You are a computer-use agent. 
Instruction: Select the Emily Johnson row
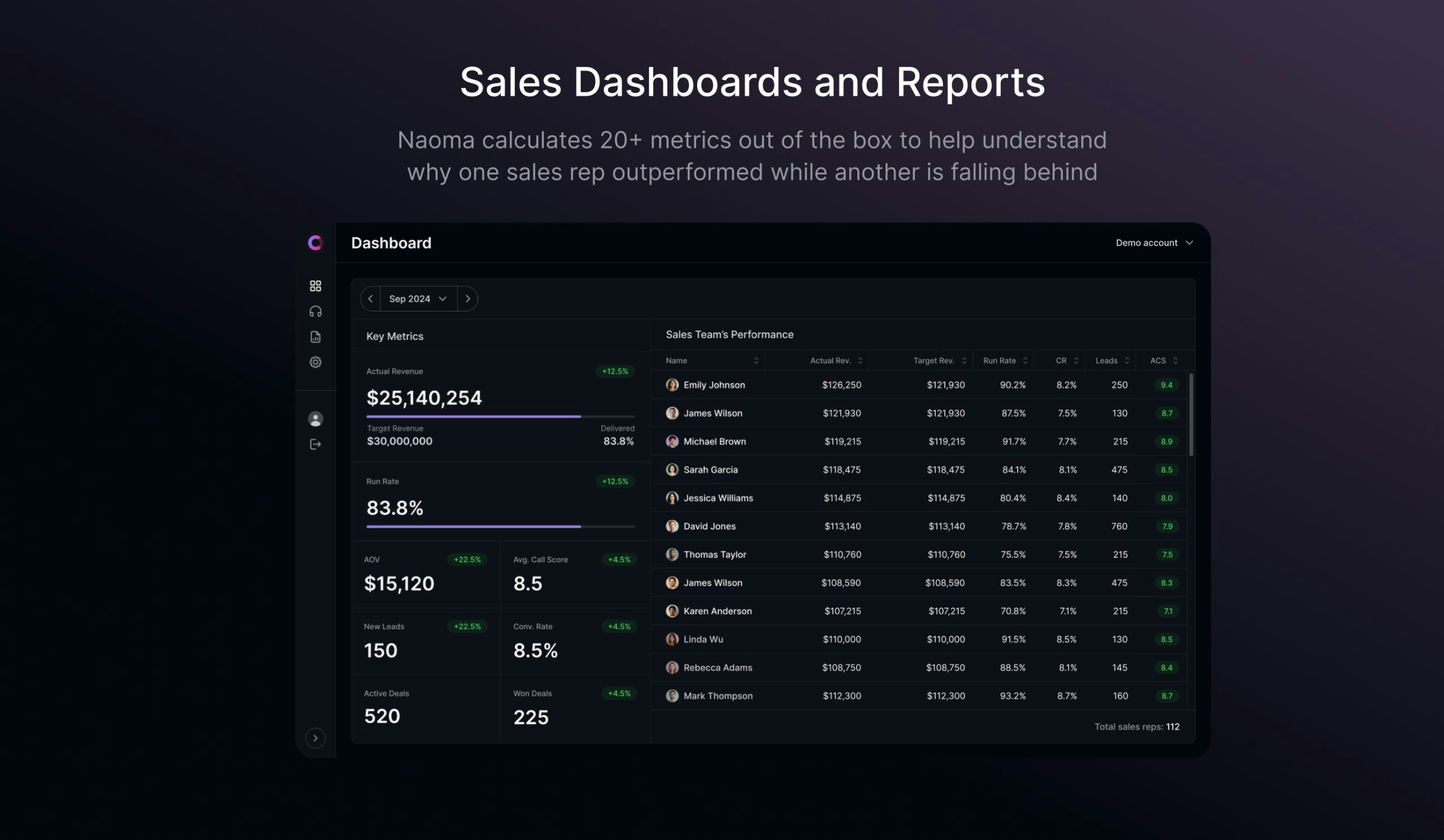[714, 385]
